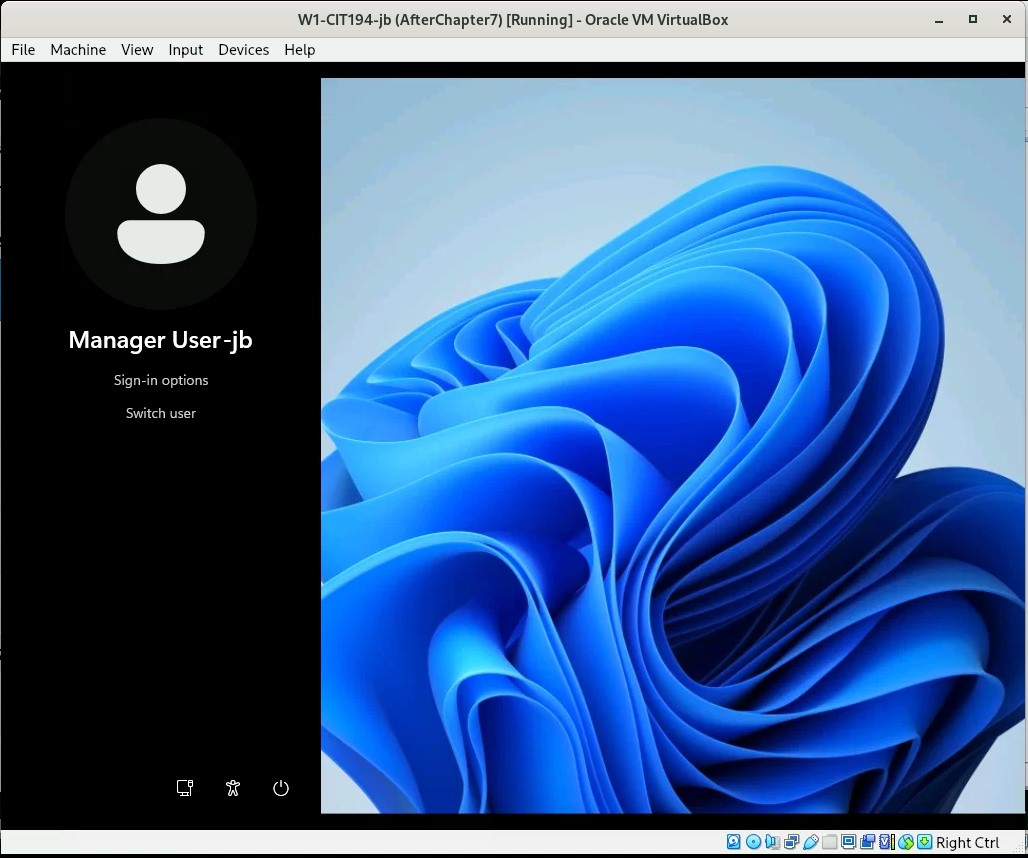Screen dimensions: 1028x858
Task: Click the Manager User-jb profile picture
Action: click(161, 214)
